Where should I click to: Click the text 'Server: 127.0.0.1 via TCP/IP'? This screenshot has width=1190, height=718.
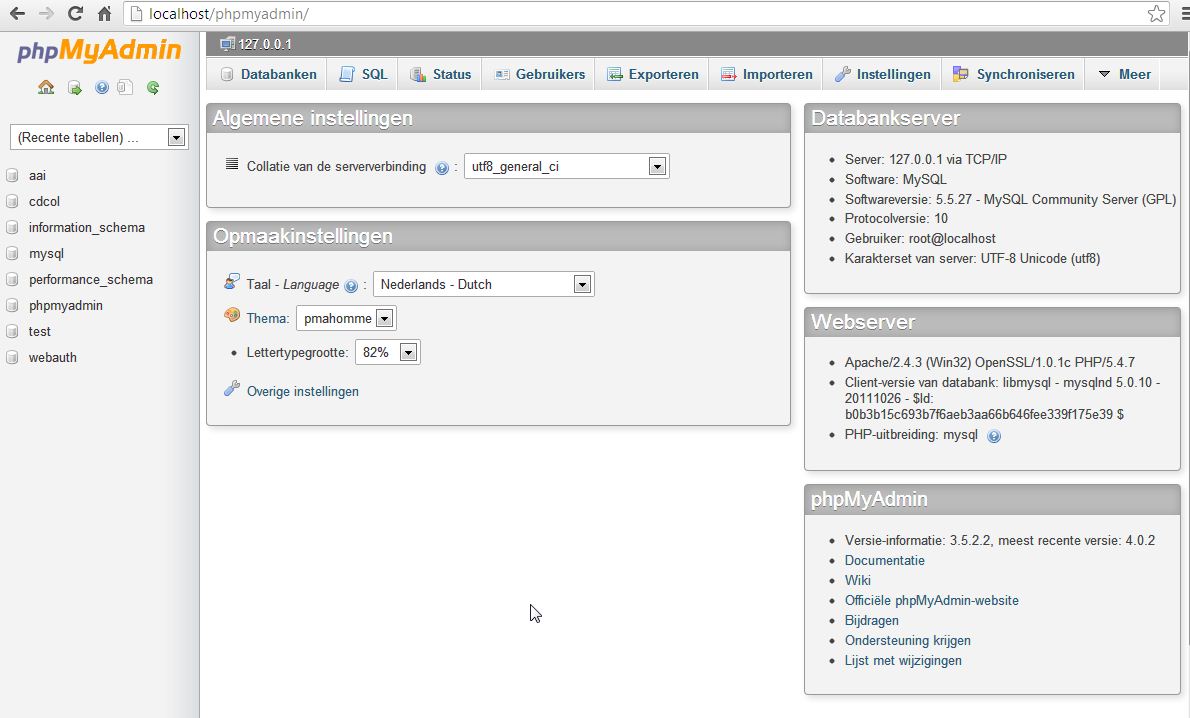point(926,159)
